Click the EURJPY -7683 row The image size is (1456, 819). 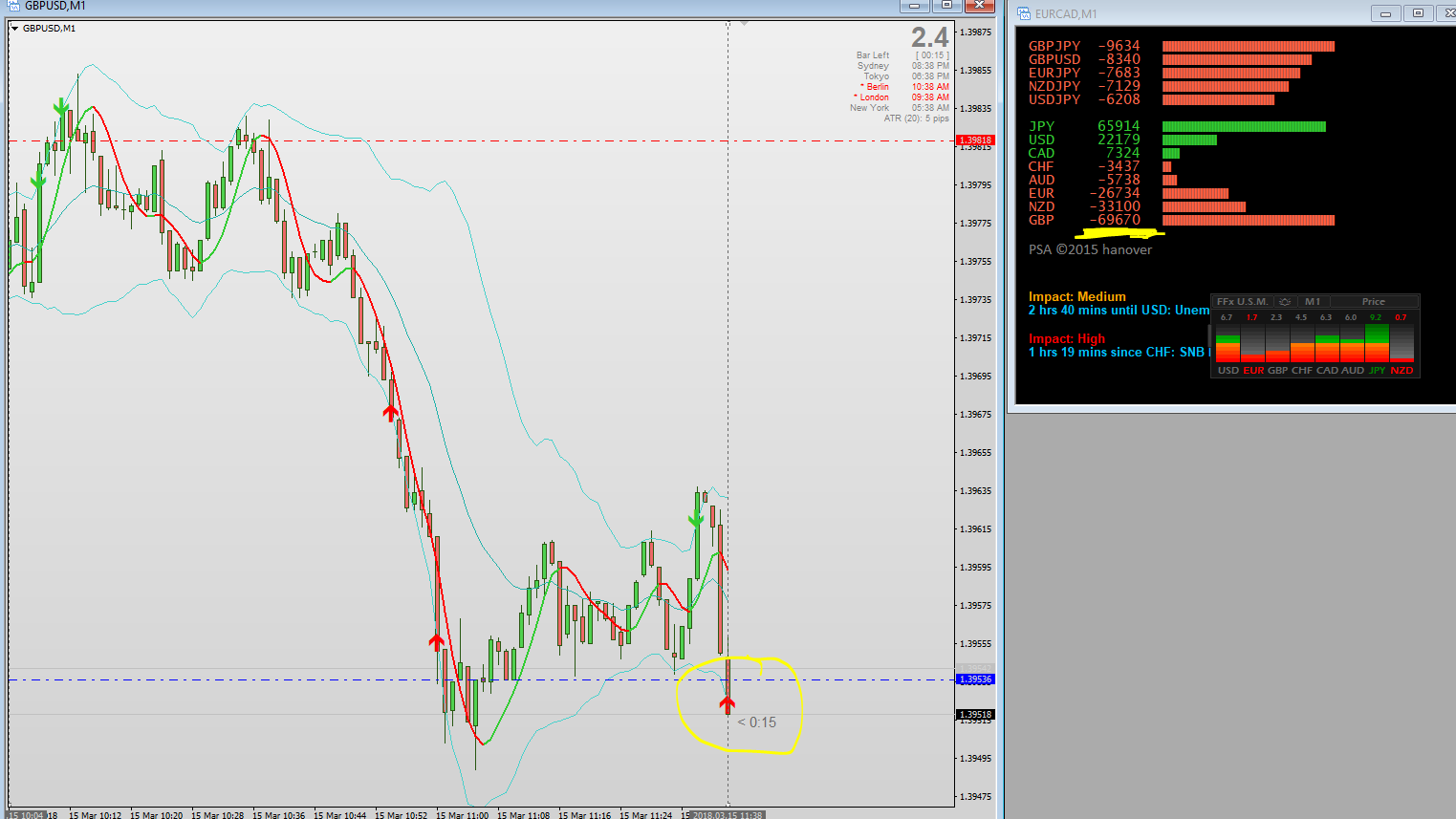(1163, 73)
